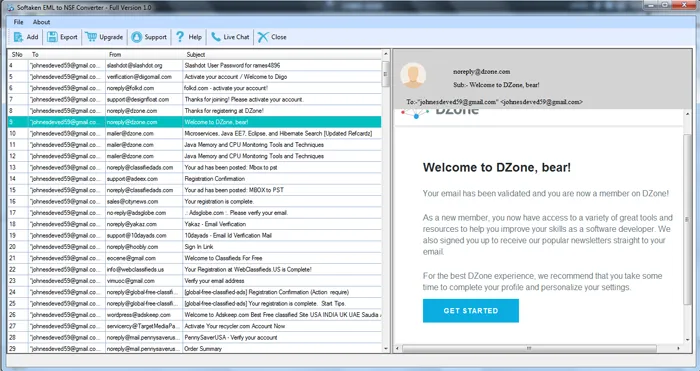
Task: Click the email list vertical scrollbar thumb
Action: point(386,73)
